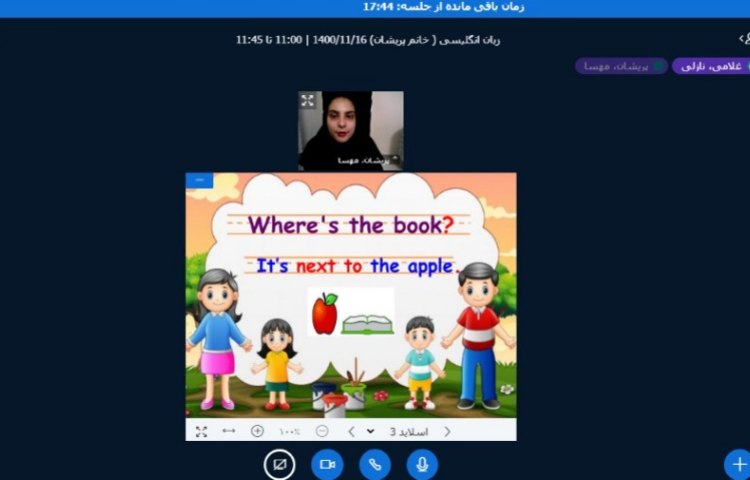Click the left-pointing slide navigation arrow
The width and height of the screenshot is (750, 480).
click(351, 431)
